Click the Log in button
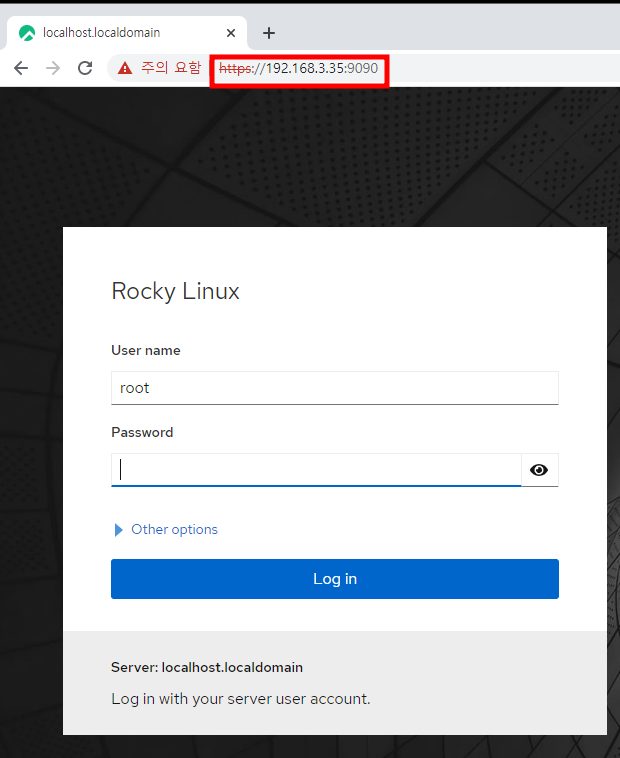Viewport: 620px width, 758px height. 335,579
